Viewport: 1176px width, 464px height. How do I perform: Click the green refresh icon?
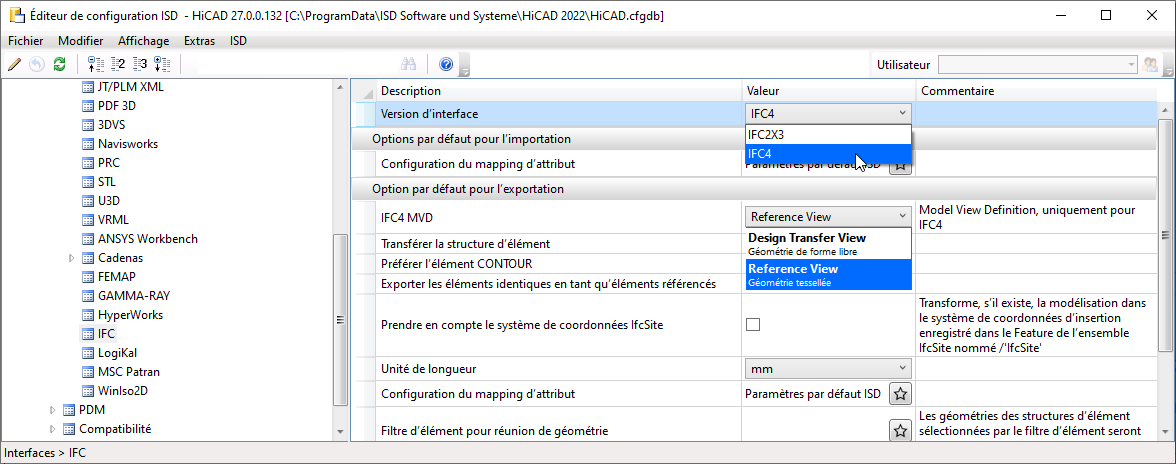click(x=59, y=64)
